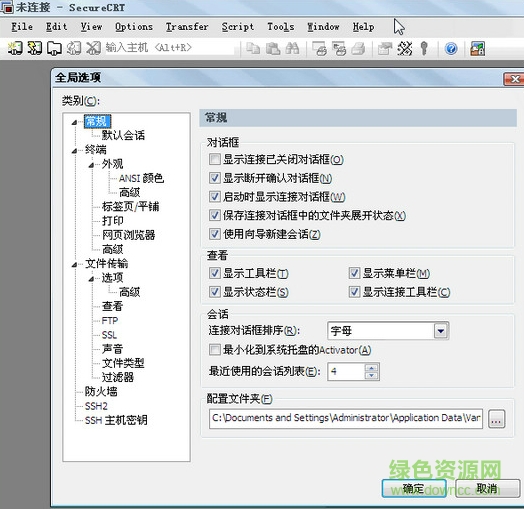Open the Transfer menu
The height and width of the screenshot is (509, 524).
click(x=187, y=27)
